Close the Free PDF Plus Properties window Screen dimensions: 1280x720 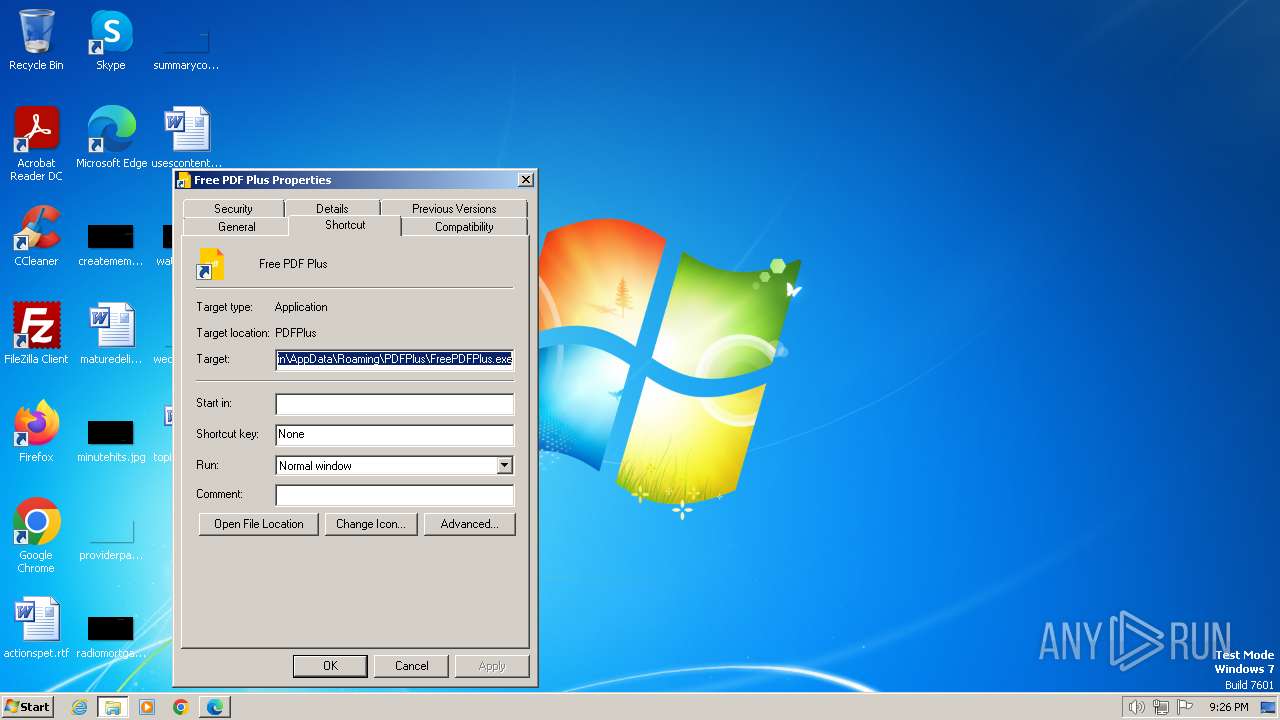[525, 180]
